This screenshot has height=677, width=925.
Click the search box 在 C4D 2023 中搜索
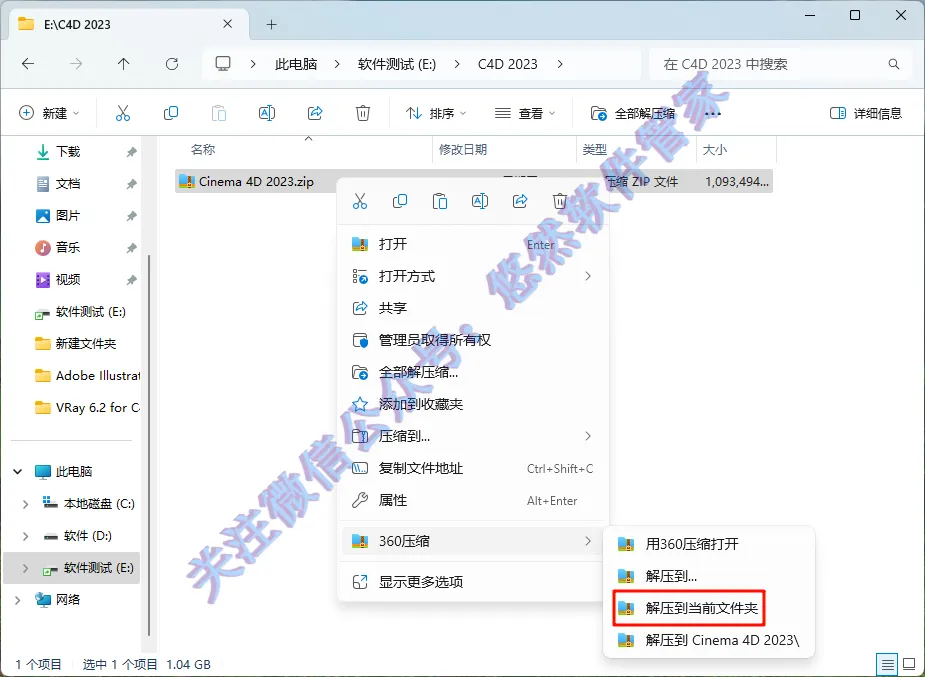tap(778, 64)
